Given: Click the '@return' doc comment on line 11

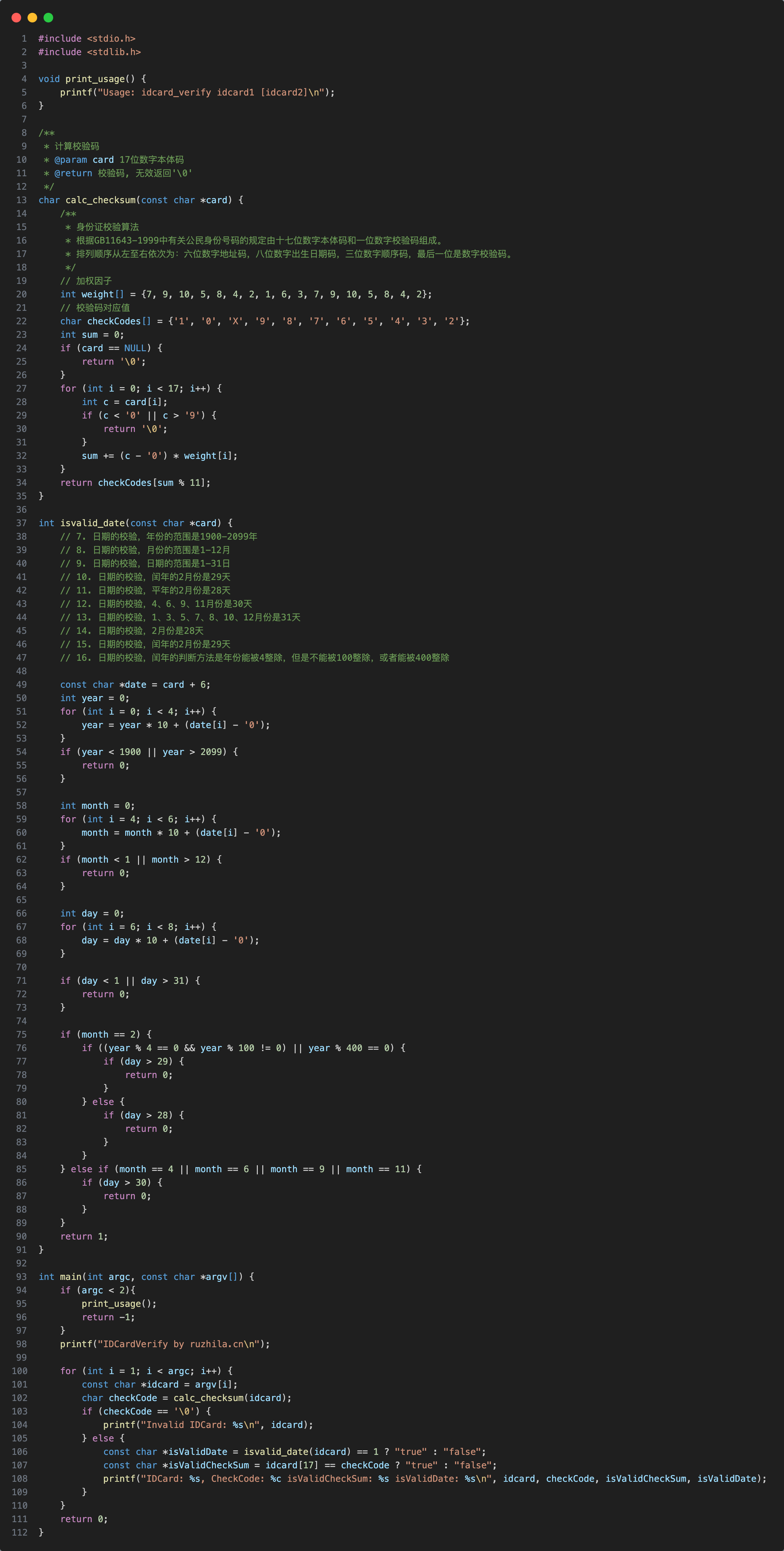Looking at the screenshot, I should [118, 173].
